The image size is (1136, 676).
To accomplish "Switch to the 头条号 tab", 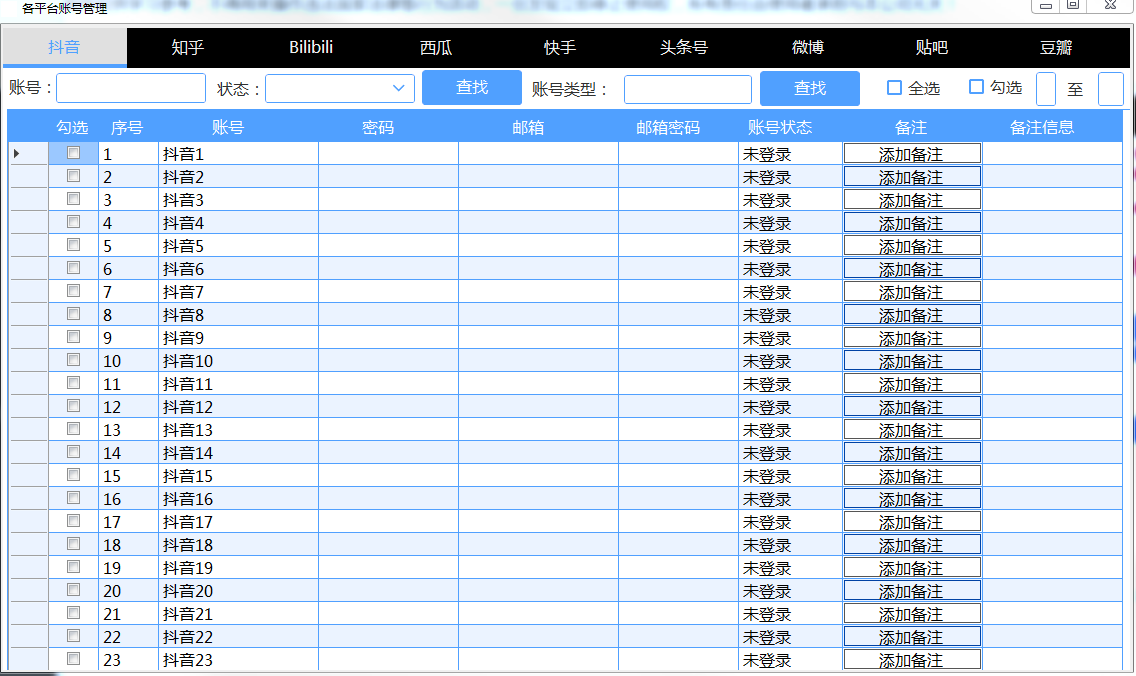I will point(683,48).
